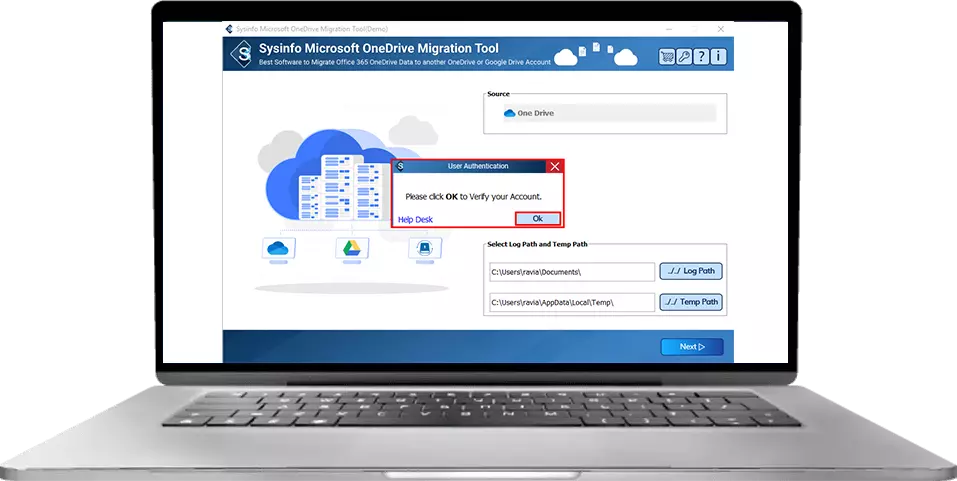Screen dimensions: 957x481
Task: Open the activation key icon
Action: coord(684,57)
